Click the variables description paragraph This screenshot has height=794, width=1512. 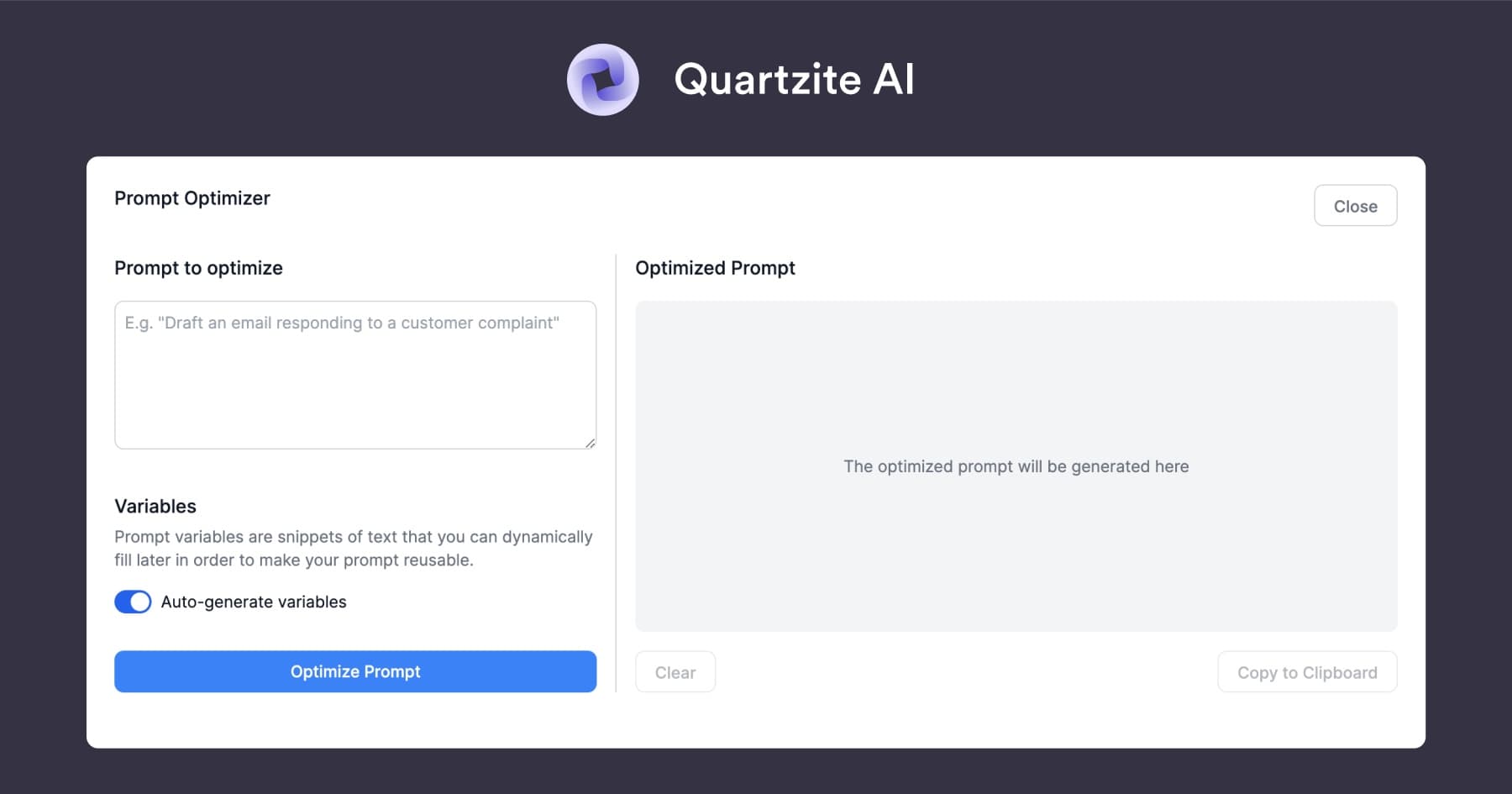coord(353,548)
